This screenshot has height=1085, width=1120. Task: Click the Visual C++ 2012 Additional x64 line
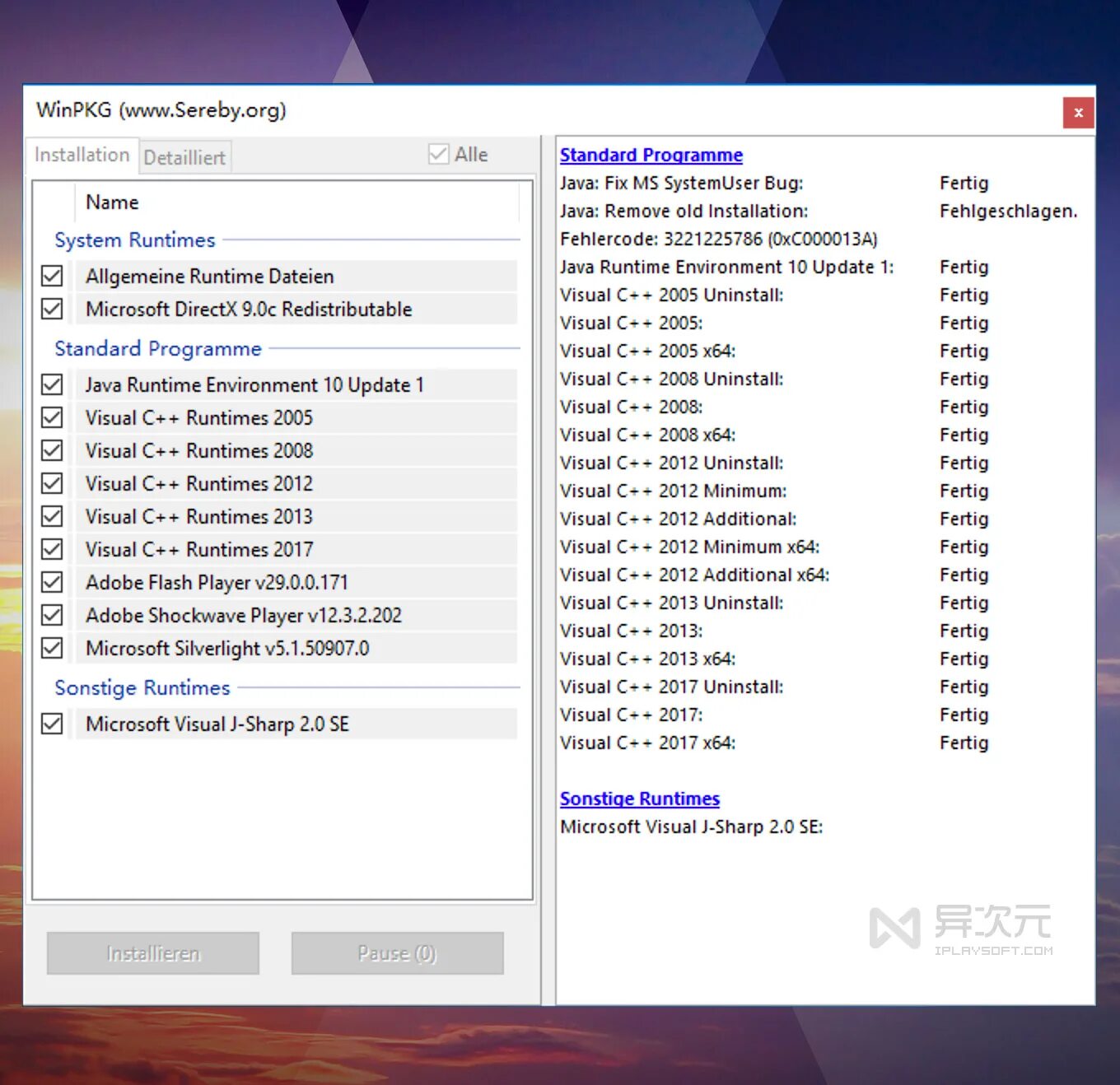click(694, 575)
